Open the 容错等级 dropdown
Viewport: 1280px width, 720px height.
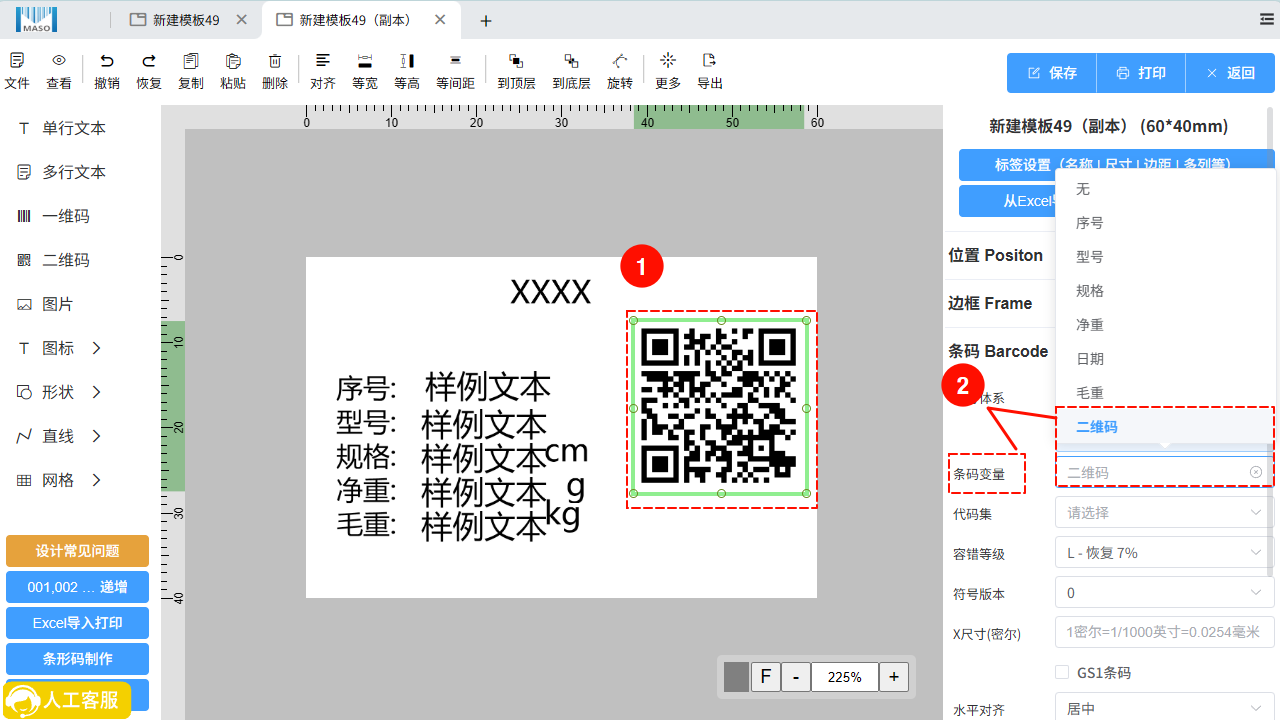(x=1165, y=552)
